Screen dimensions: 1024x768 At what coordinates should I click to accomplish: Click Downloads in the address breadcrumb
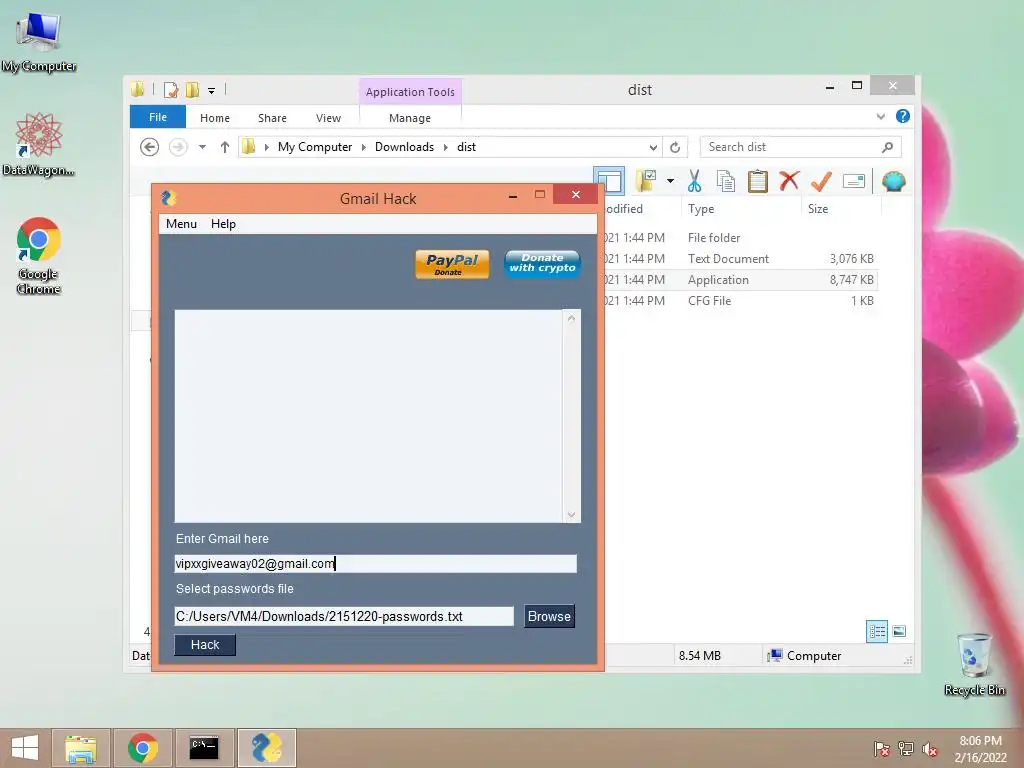coord(404,147)
